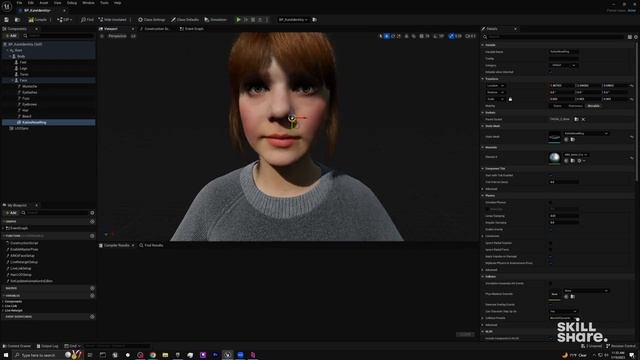Screen dimensions: 640x360
Task: Switch to the Event Graph tab
Action: (192, 29)
